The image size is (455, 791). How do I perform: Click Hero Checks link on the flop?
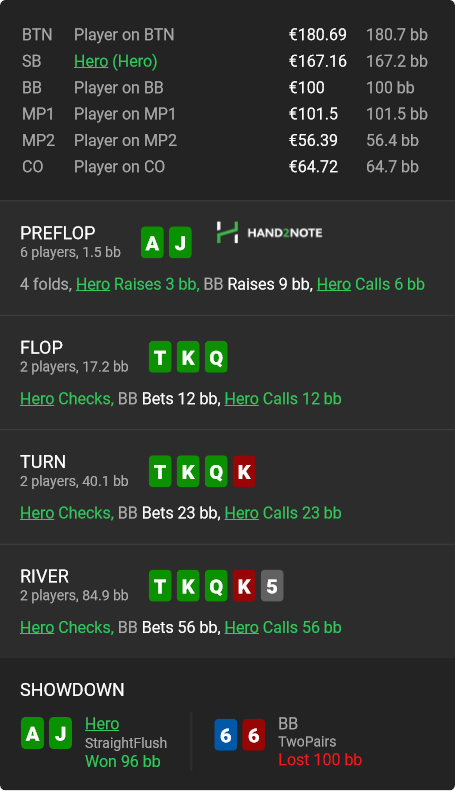click(x=66, y=399)
